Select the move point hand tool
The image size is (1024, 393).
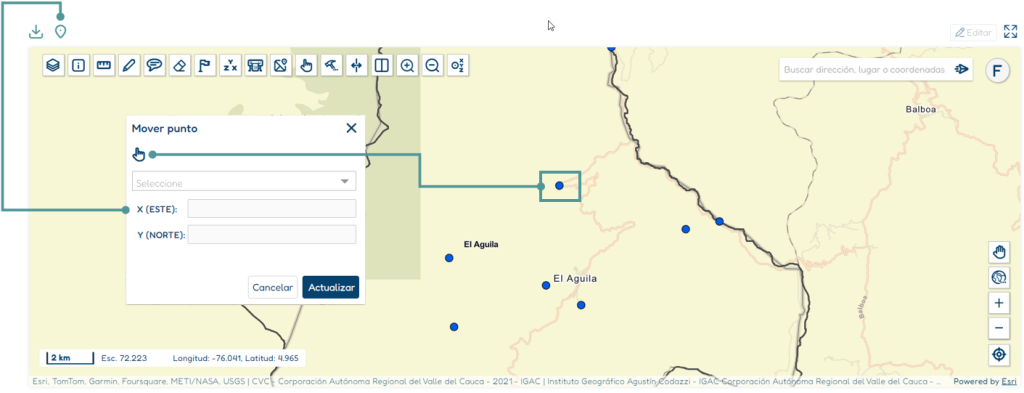pyautogui.click(x=306, y=65)
